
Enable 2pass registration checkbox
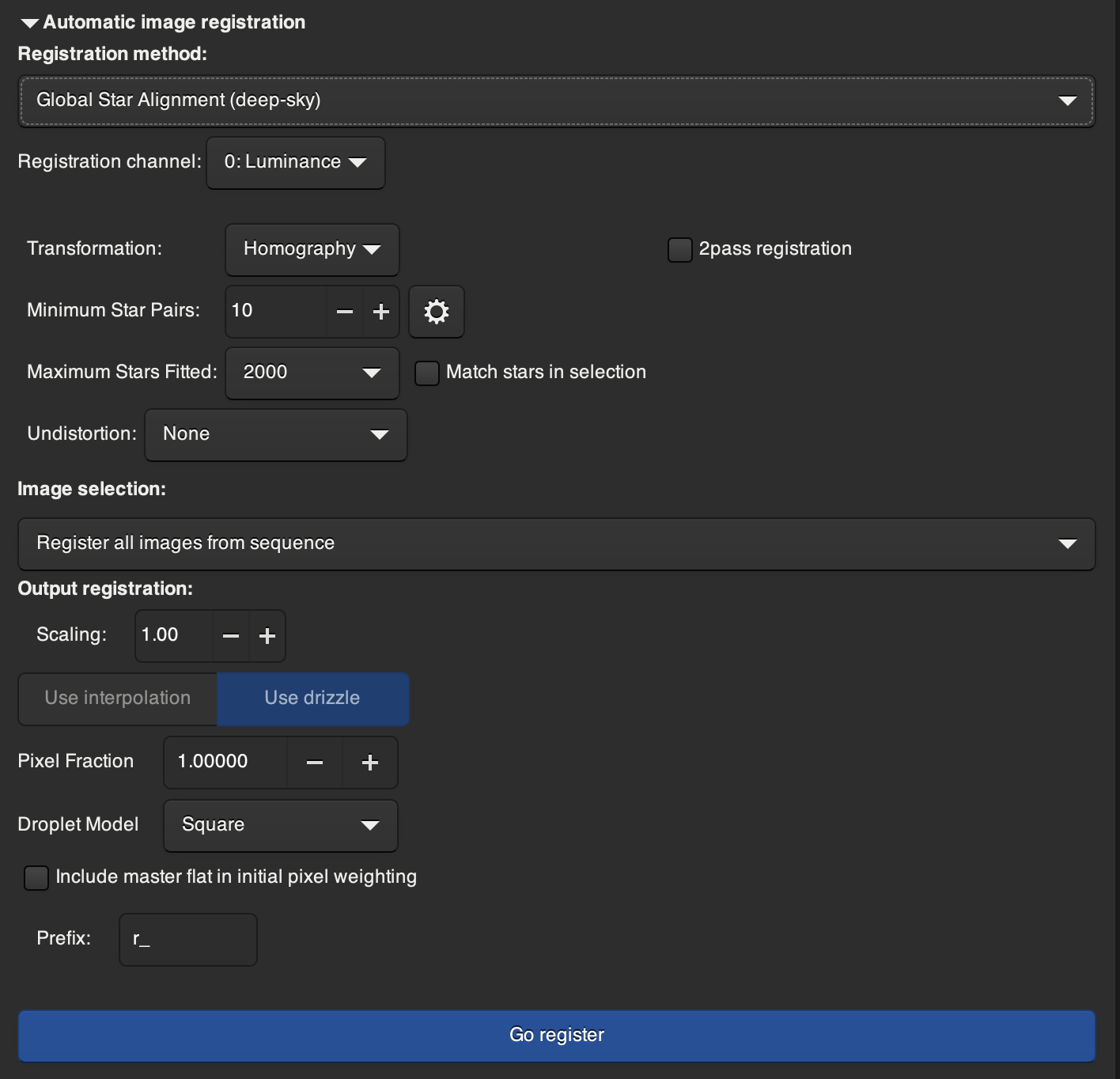click(680, 250)
